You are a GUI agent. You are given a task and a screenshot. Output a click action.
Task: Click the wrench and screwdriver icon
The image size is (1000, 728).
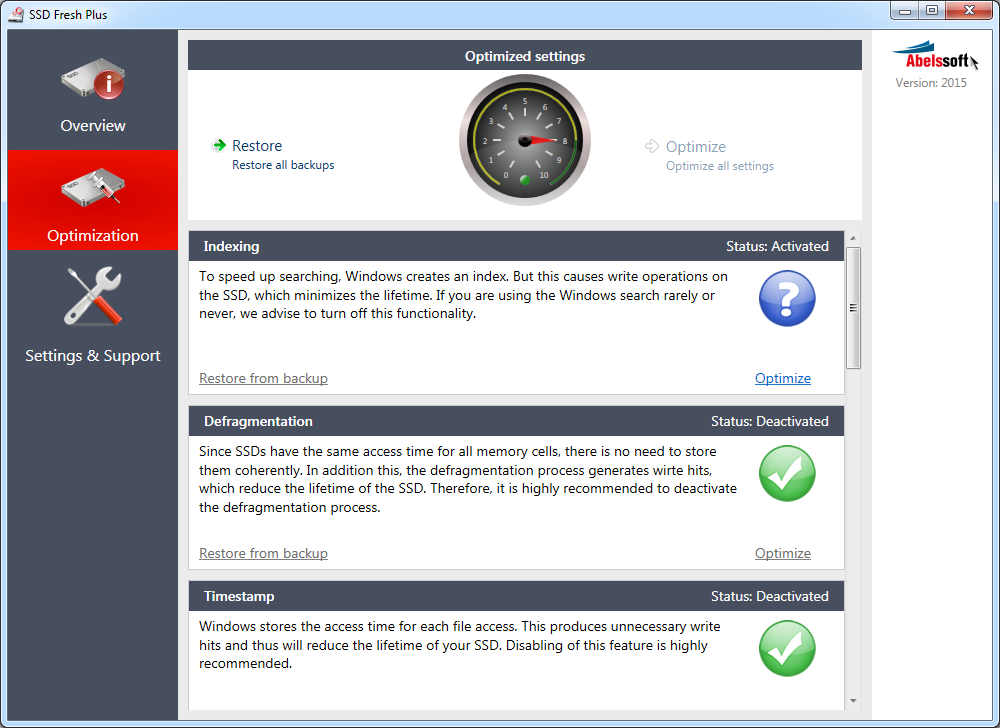(x=93, y=296)
